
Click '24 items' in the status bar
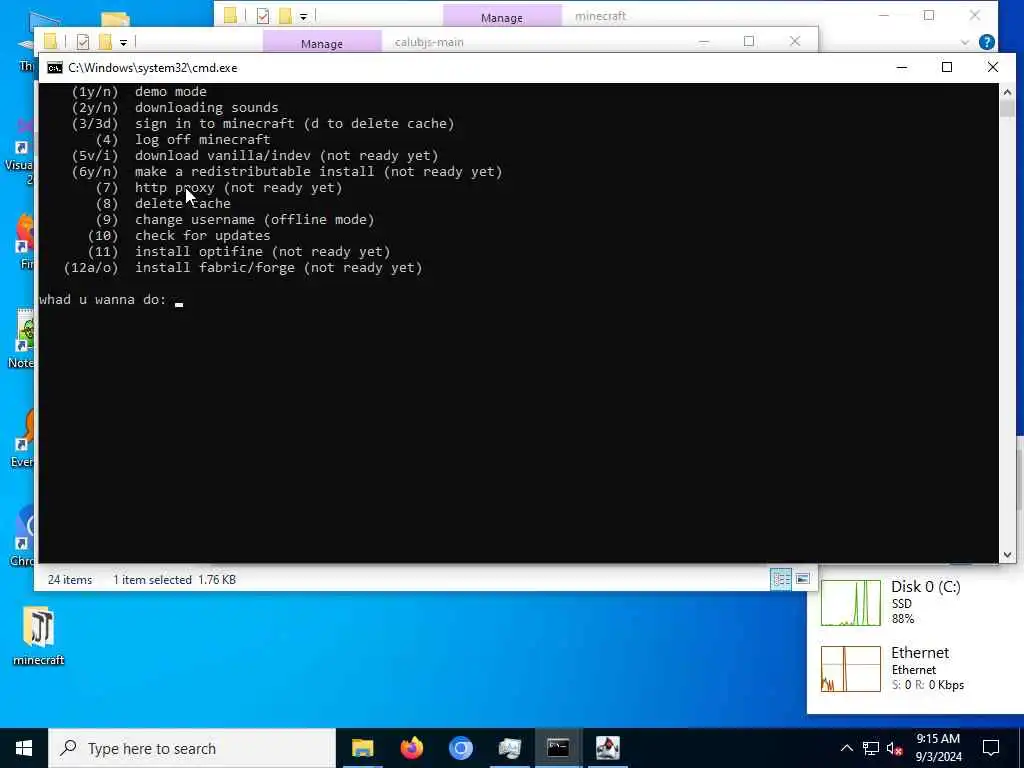click(70, 580)
